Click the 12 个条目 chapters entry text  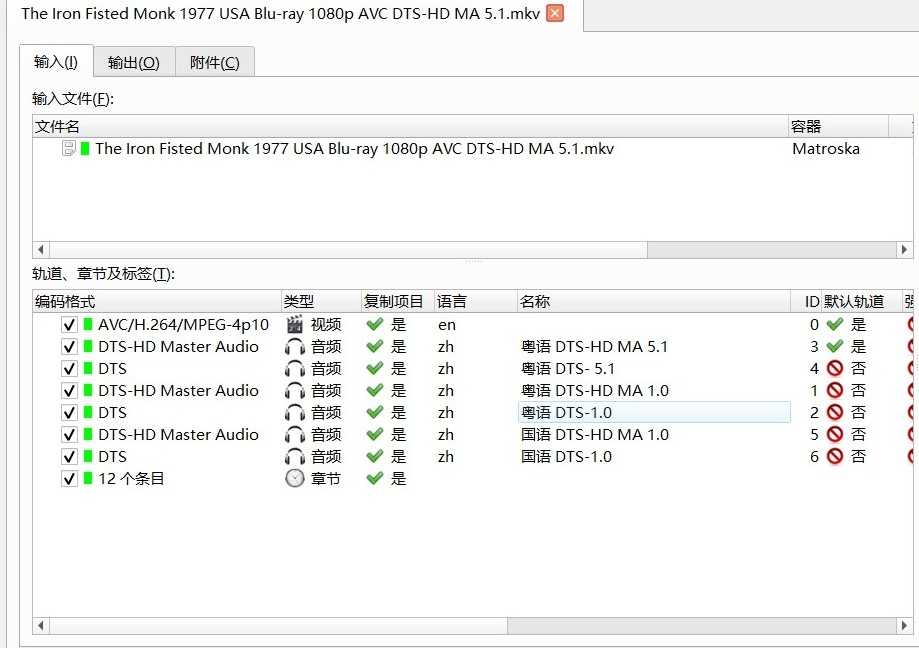point(131,479)
